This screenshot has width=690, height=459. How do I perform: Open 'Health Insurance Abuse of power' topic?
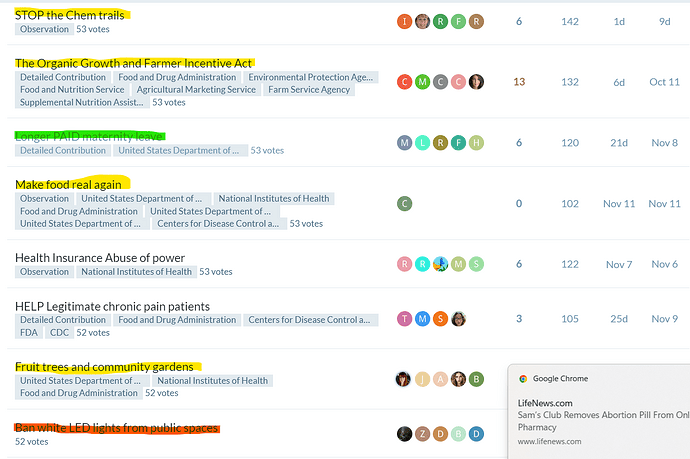tap(100, 258)
